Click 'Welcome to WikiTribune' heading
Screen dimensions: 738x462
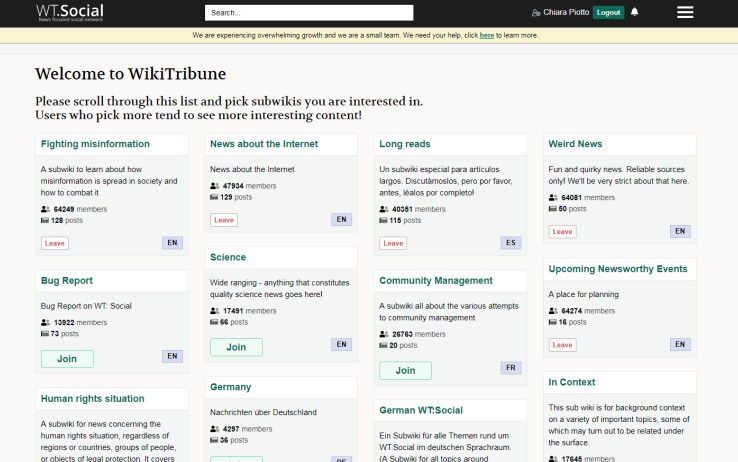pyautogui.click(x=130, y=74)
